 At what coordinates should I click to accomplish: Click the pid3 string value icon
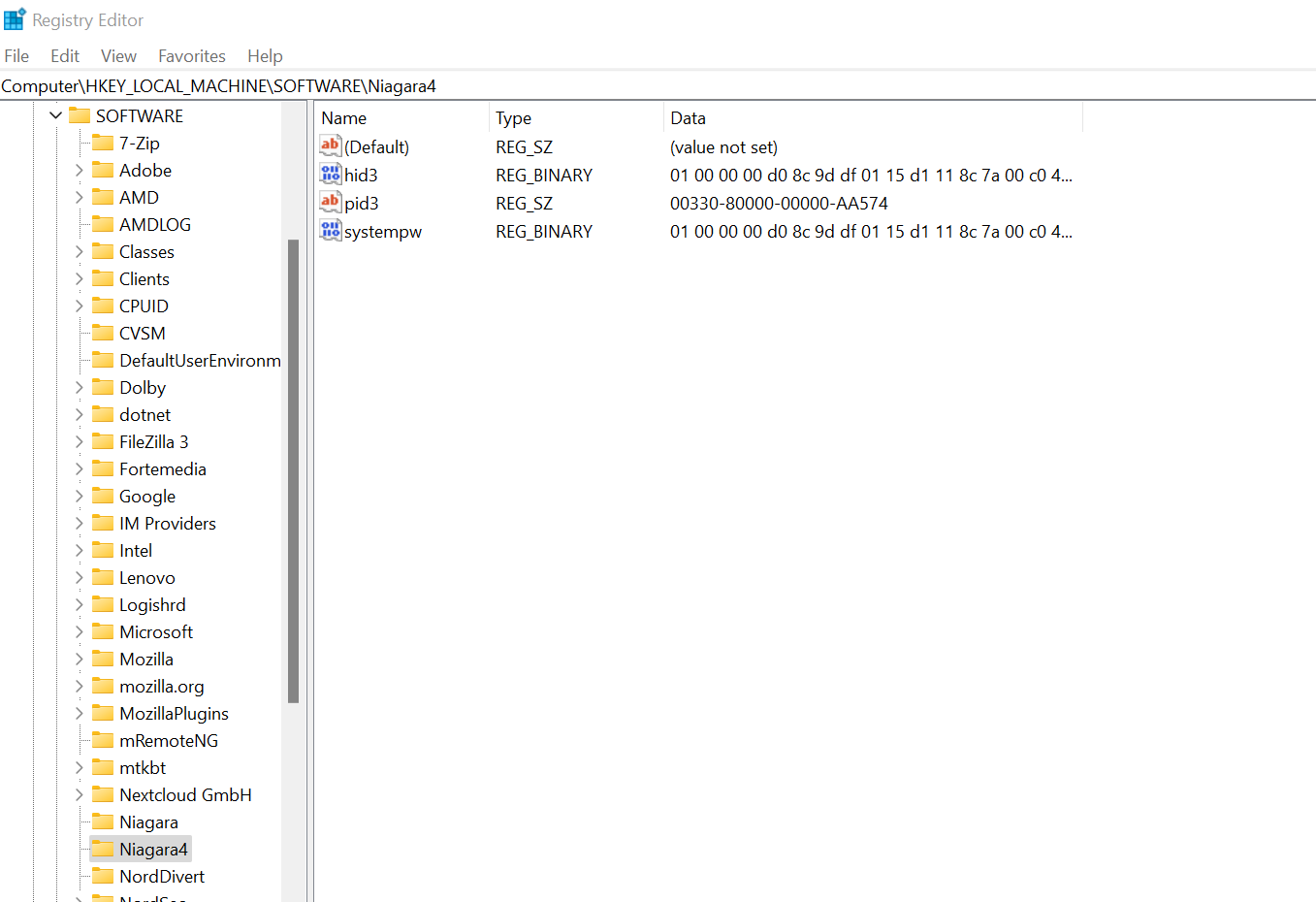[331, 203]
